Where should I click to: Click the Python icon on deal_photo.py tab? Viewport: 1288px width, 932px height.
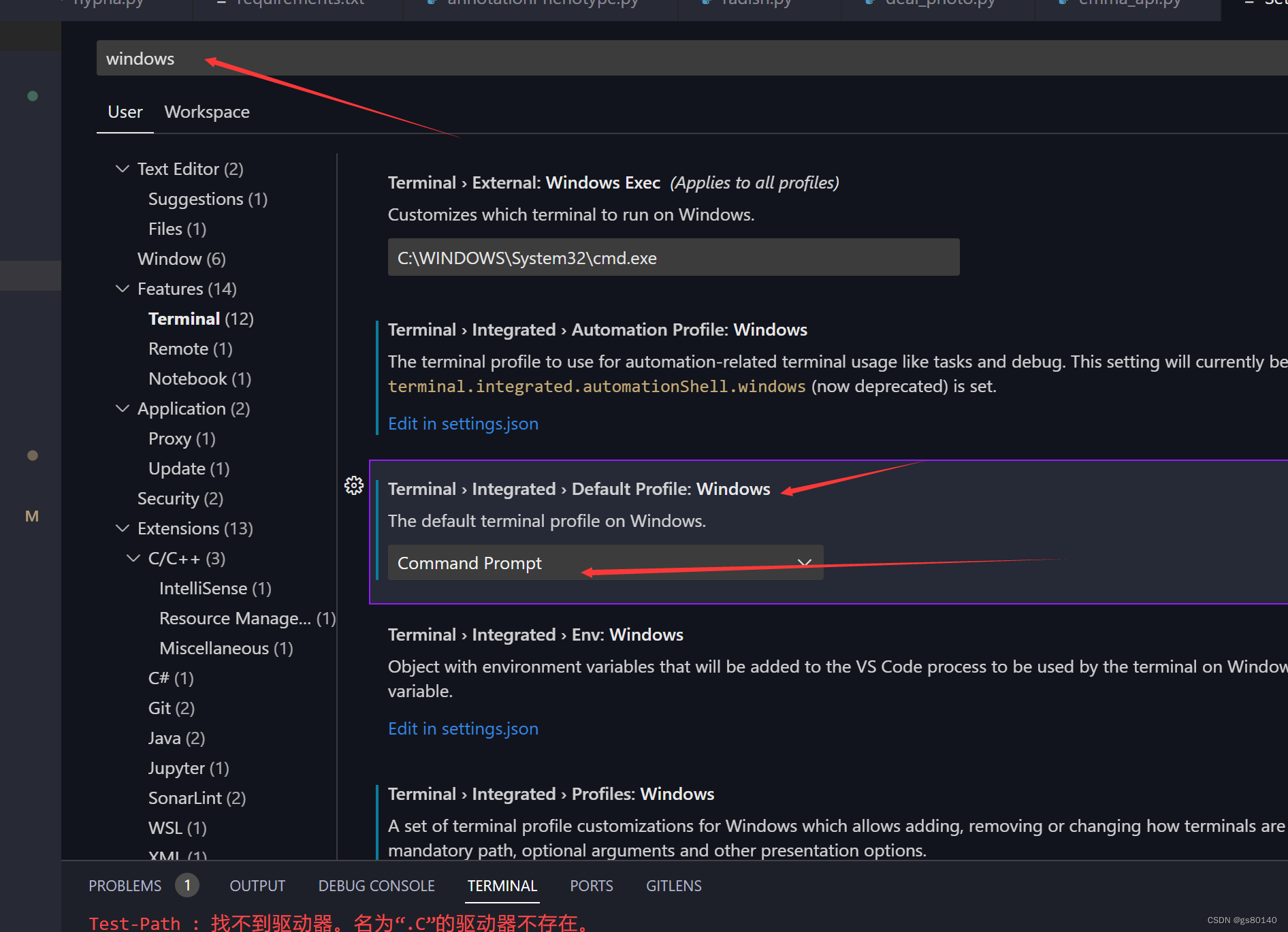tap(869, 3)
